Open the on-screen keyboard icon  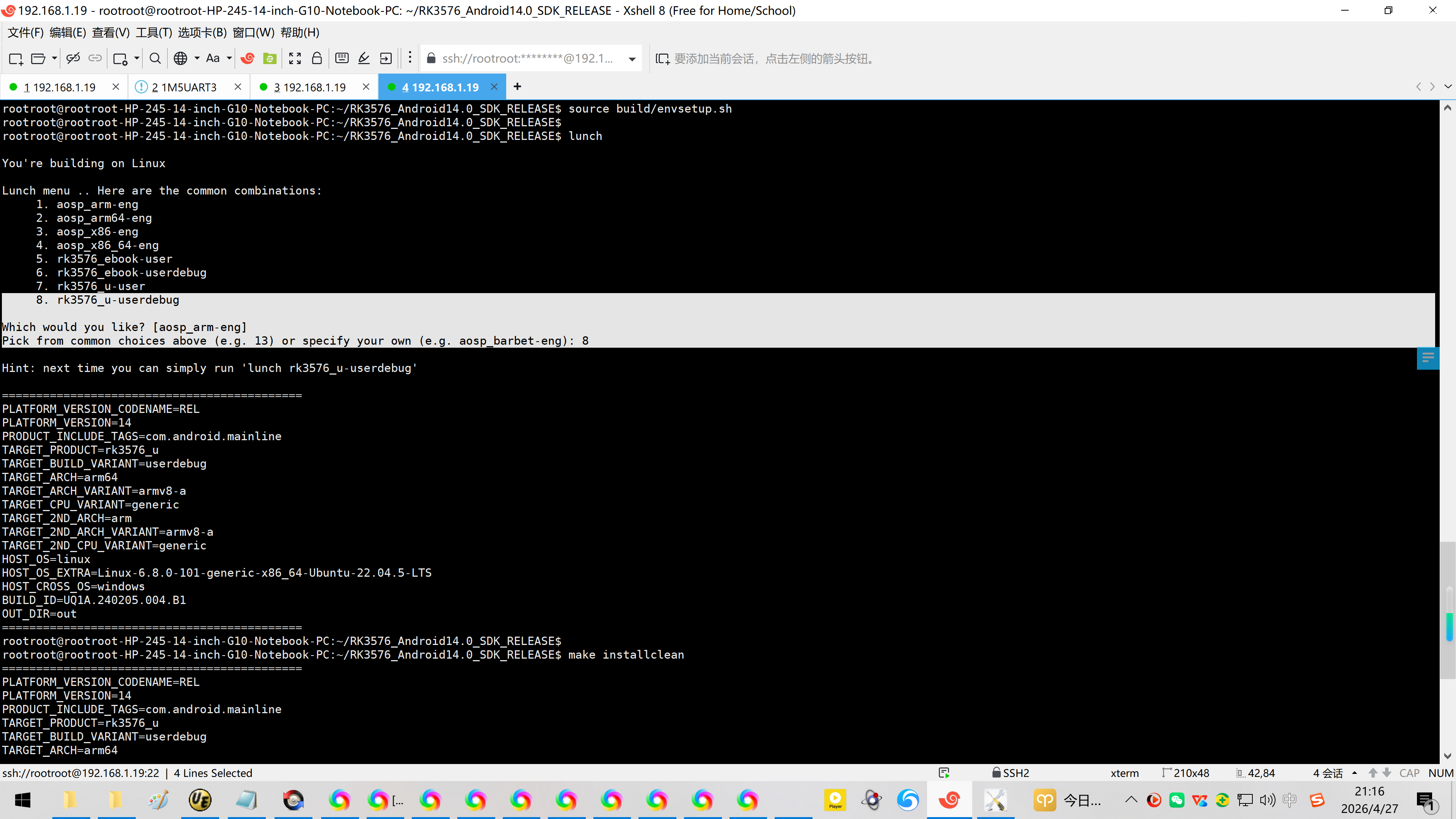[x=342, y=58]
